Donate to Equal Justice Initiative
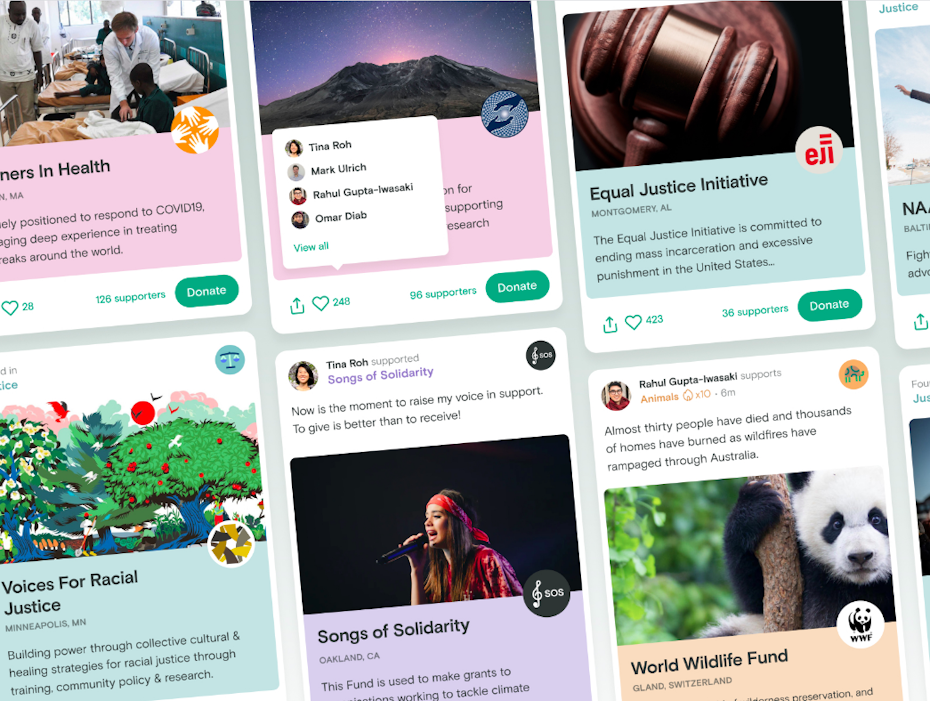Image resolution: width=930 pixels, height=701 pixels. click(x=829, y=305)
